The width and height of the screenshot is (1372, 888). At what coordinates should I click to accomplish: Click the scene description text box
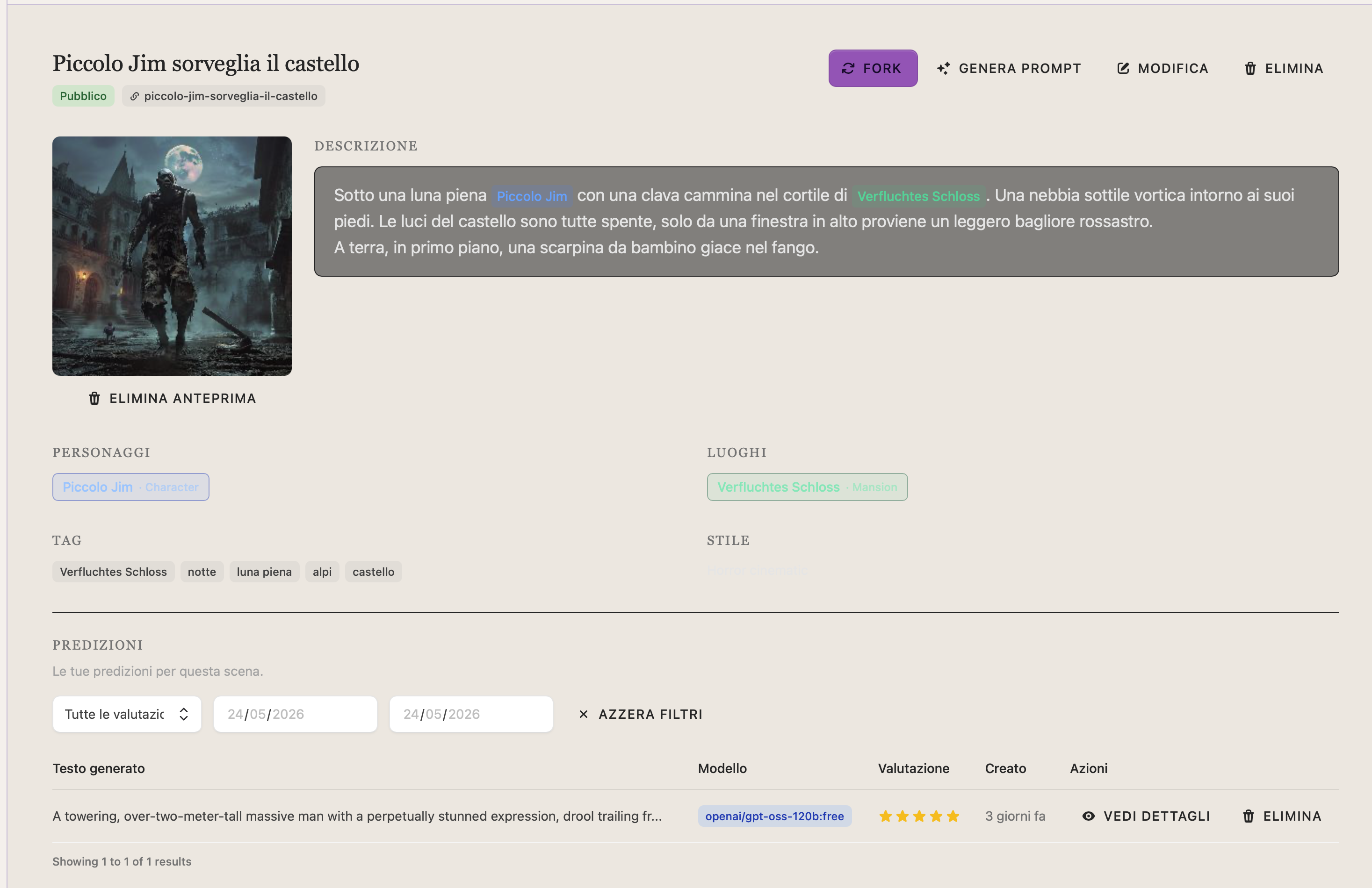pos(826,221)
